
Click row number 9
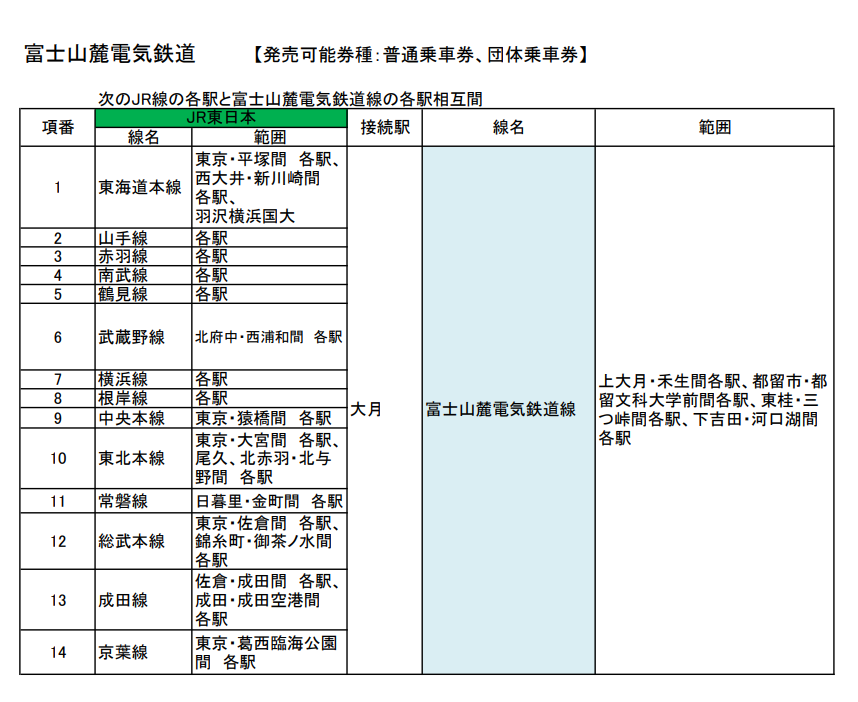(57, 418)
